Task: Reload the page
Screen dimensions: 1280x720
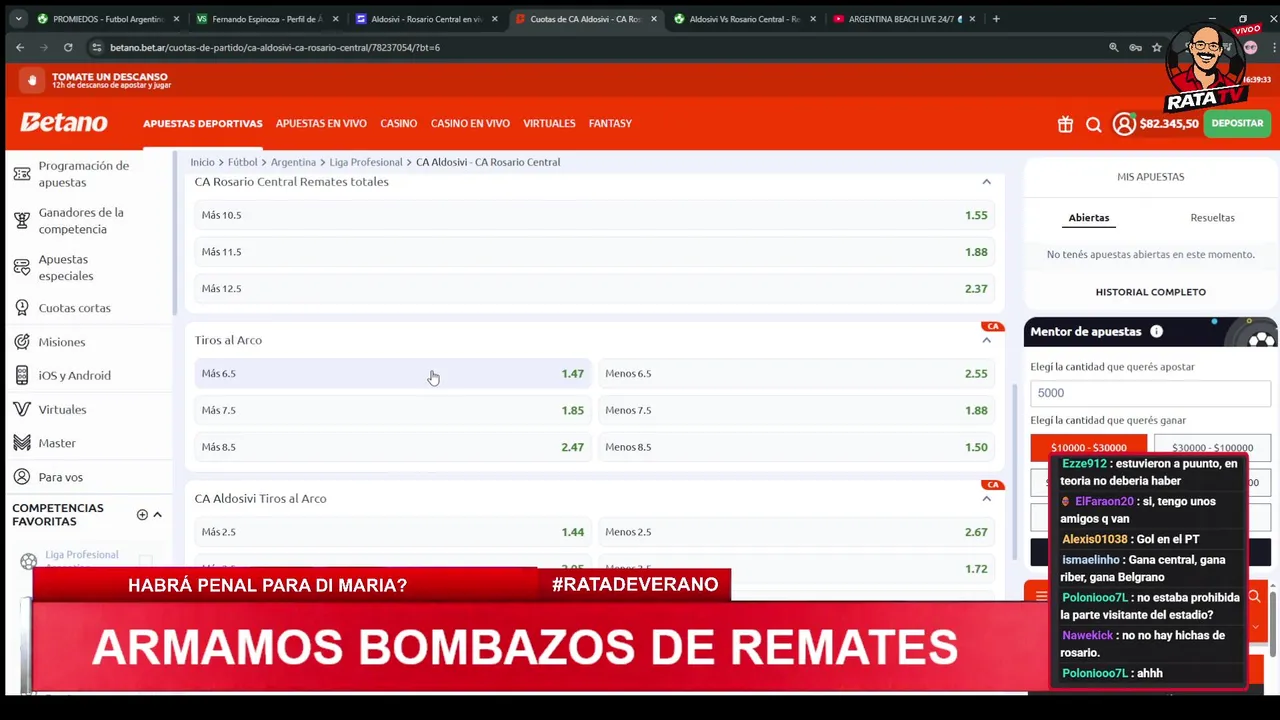Action: click(x=68, y=47)
